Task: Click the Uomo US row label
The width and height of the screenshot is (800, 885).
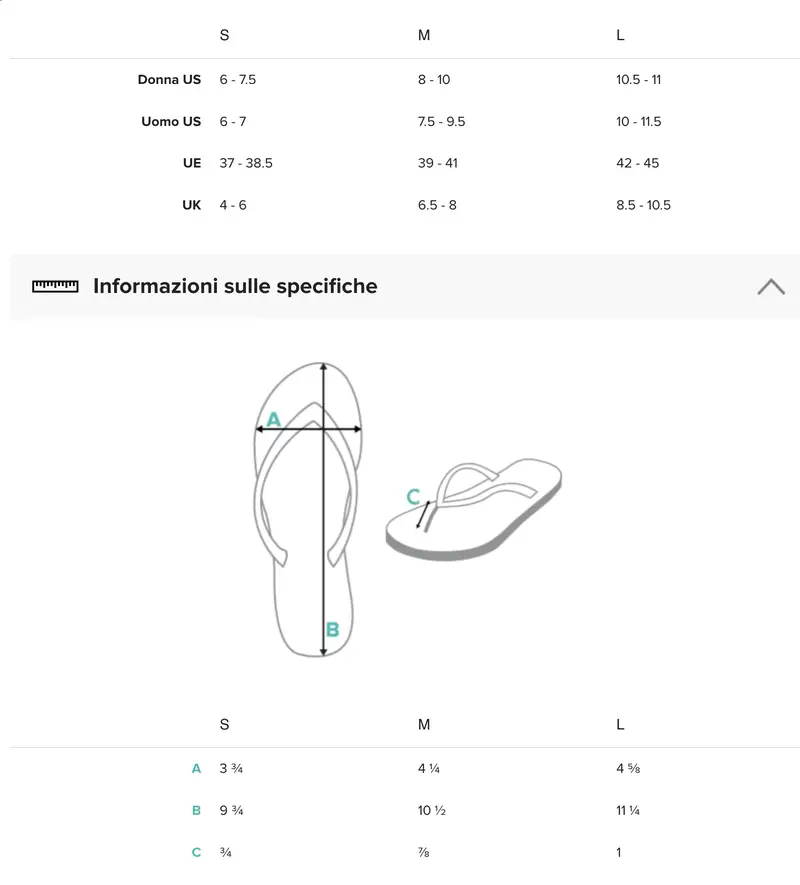Action: pyautogui.click(x=171, y=122)
